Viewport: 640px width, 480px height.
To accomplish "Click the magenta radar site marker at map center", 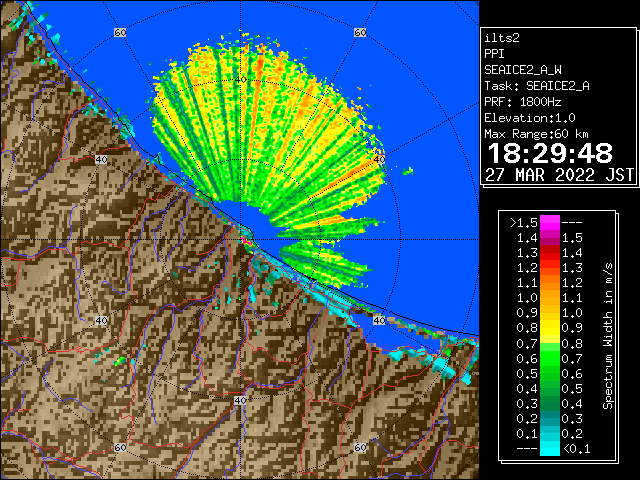I will [x=245, y=241].
